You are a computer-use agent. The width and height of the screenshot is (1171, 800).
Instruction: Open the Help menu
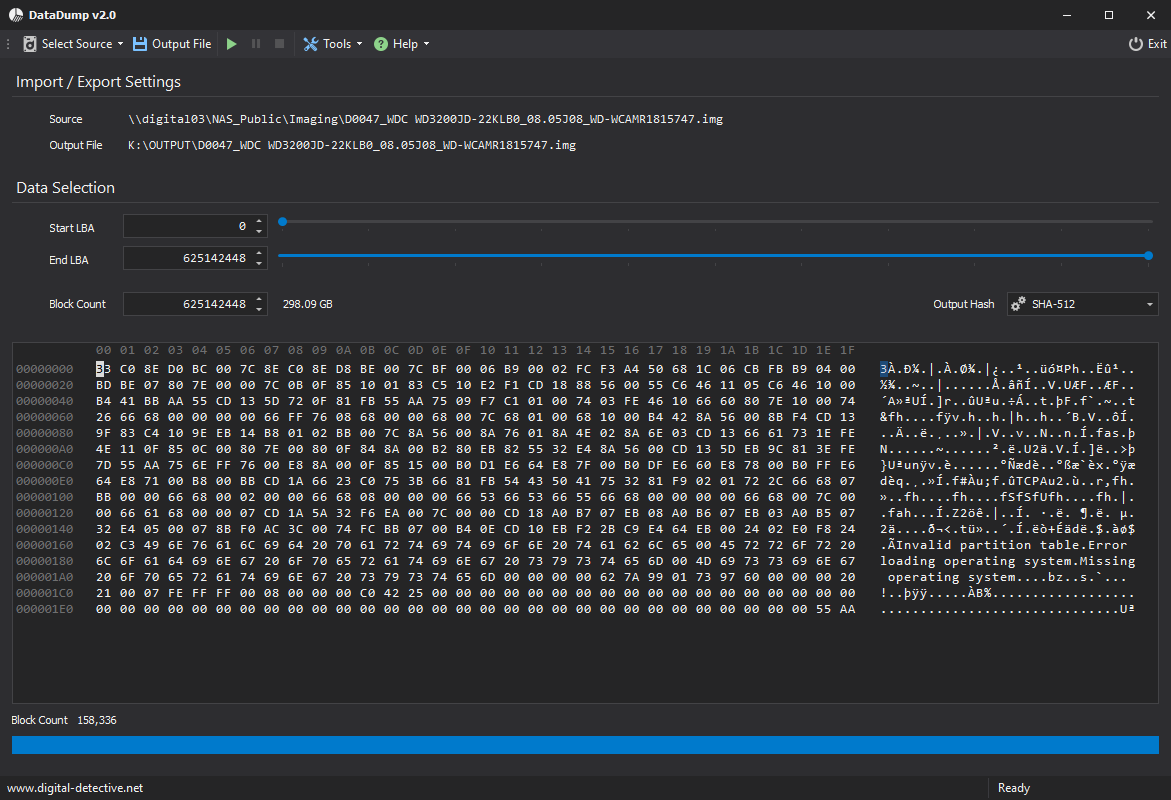[x=402, y=44]
